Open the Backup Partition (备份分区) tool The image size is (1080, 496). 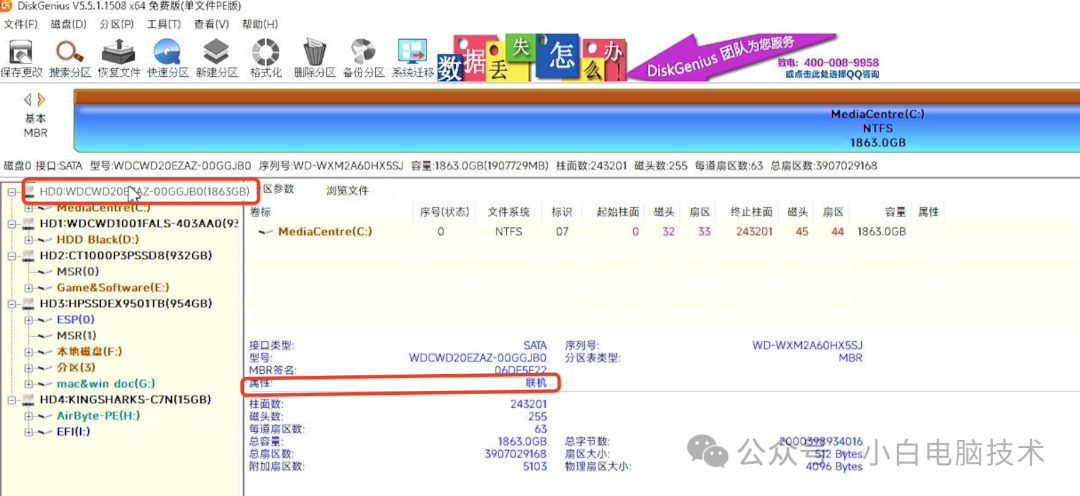click(363, 59)
